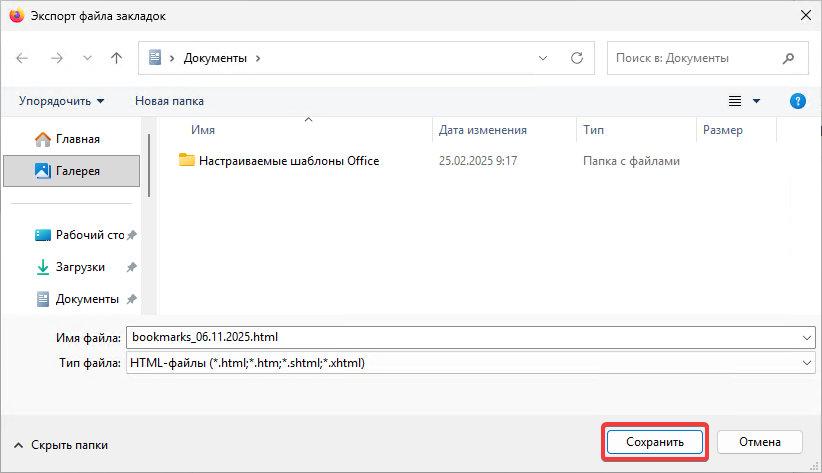Click the forward navigation arrow
822x473 pixels.
click(x=56, y=58)
